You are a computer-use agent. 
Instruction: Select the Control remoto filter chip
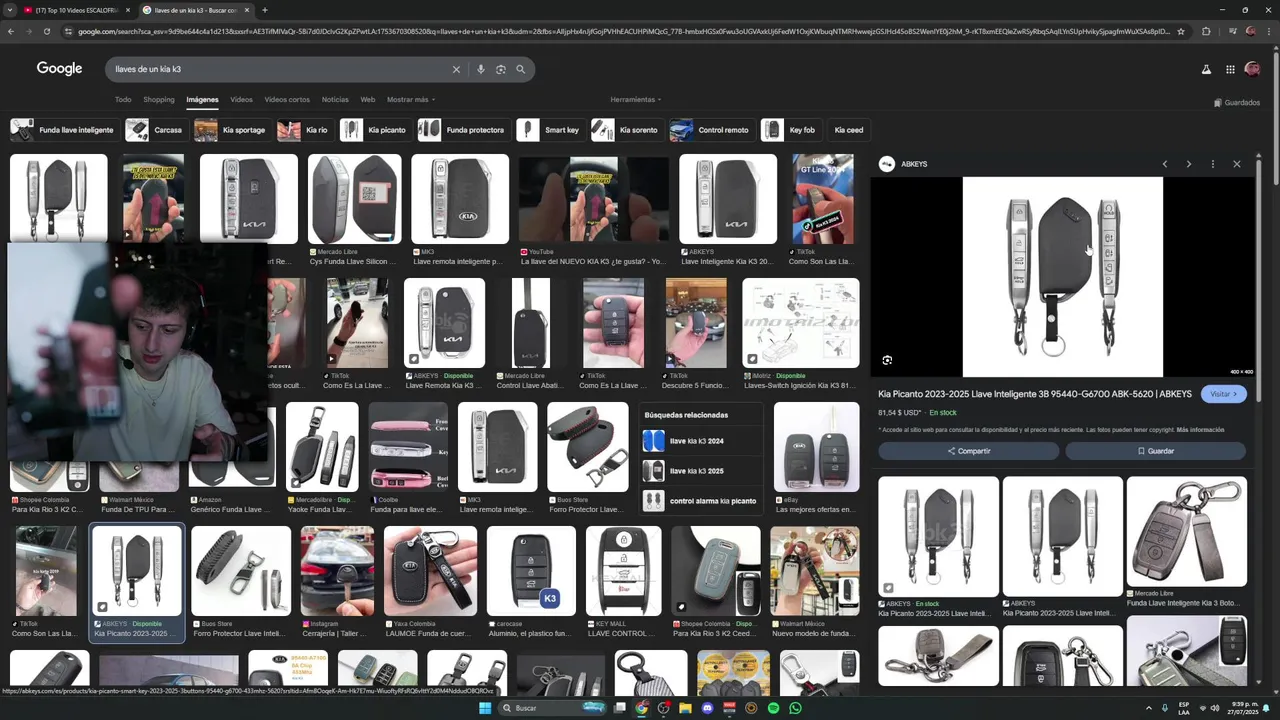pos(711,130)
